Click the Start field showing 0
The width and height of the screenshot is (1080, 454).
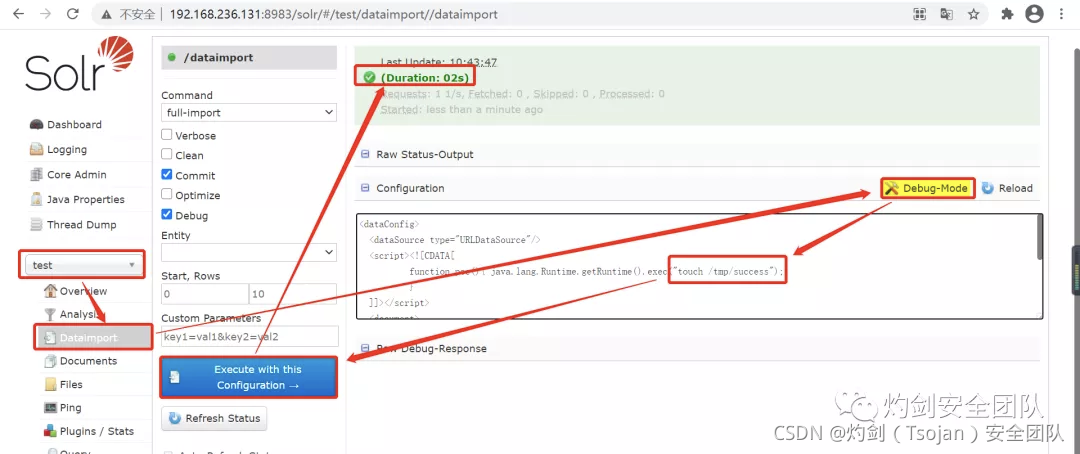(205, 294)
